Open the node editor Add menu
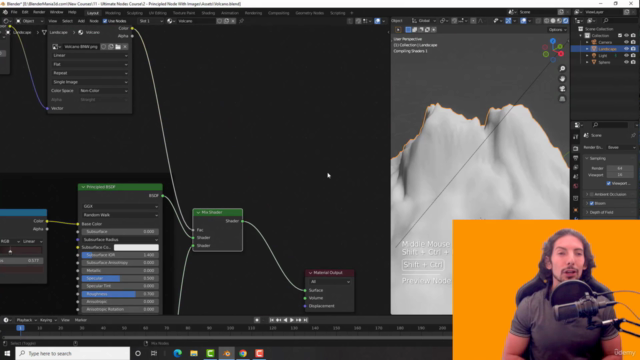This screenshot has height=360, width=640. pos(81,21)
